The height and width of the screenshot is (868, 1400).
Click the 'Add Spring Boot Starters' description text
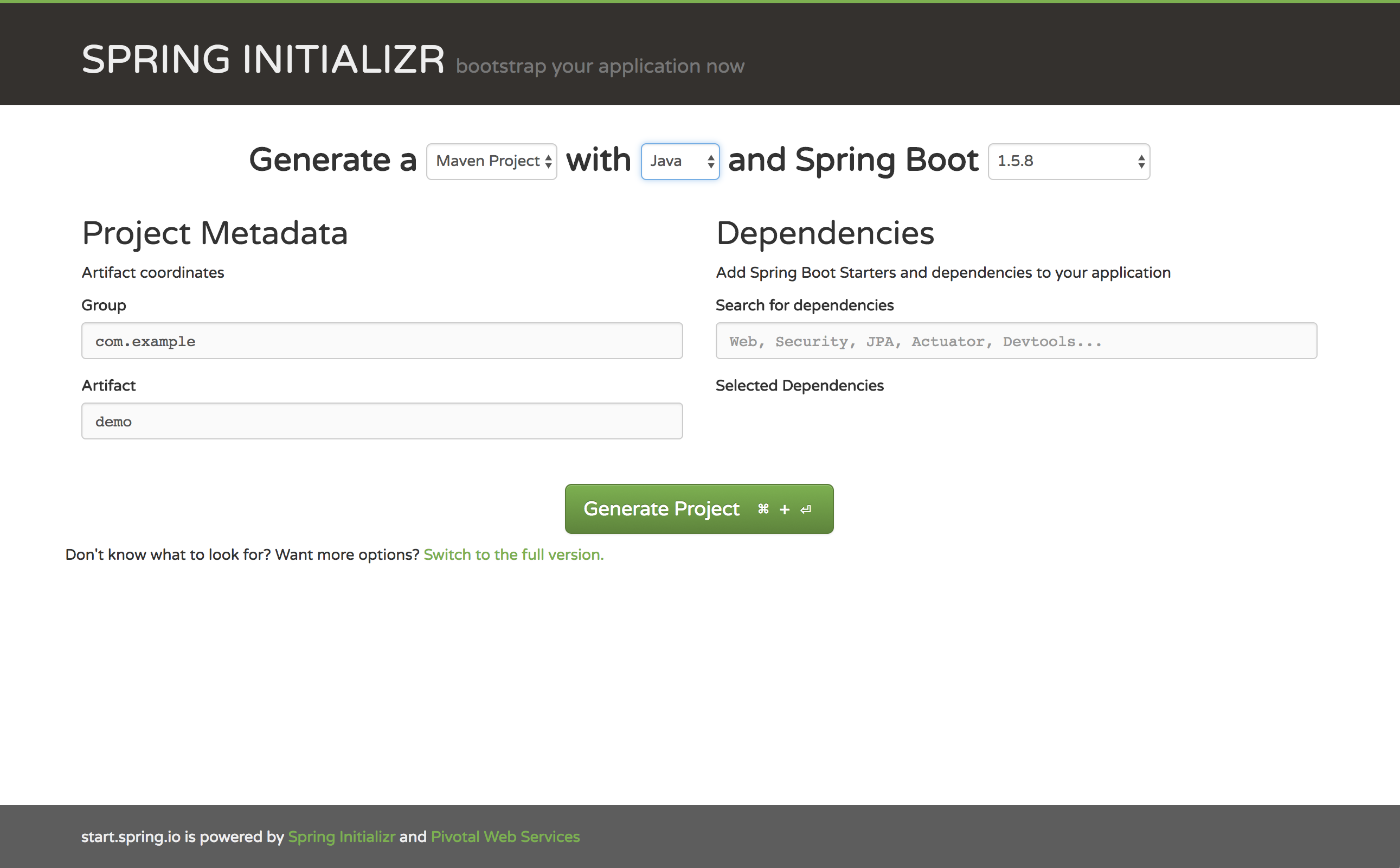click(943, 272)
